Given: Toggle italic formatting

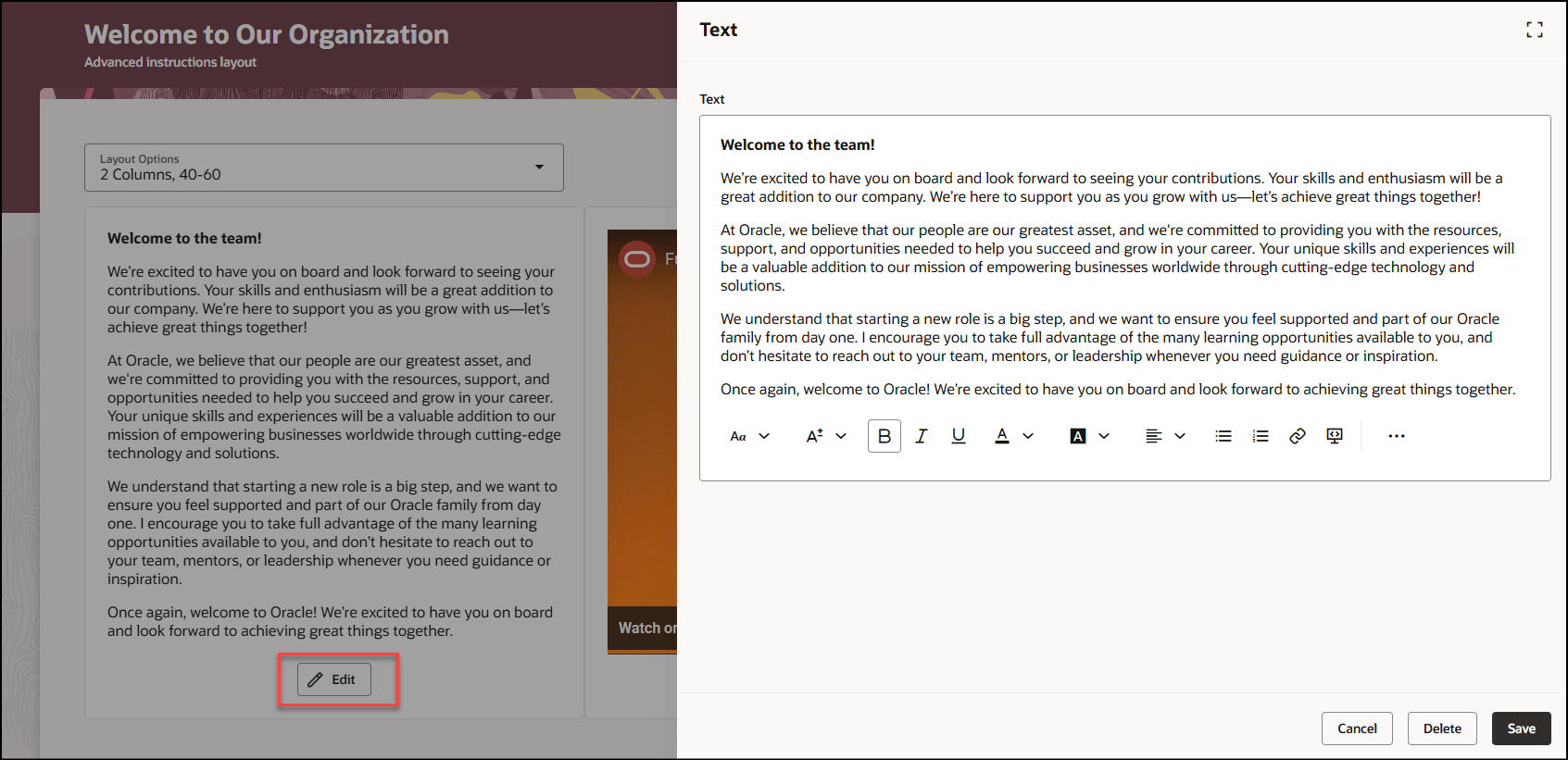Looking at the screenshot, I should (922, 436).
